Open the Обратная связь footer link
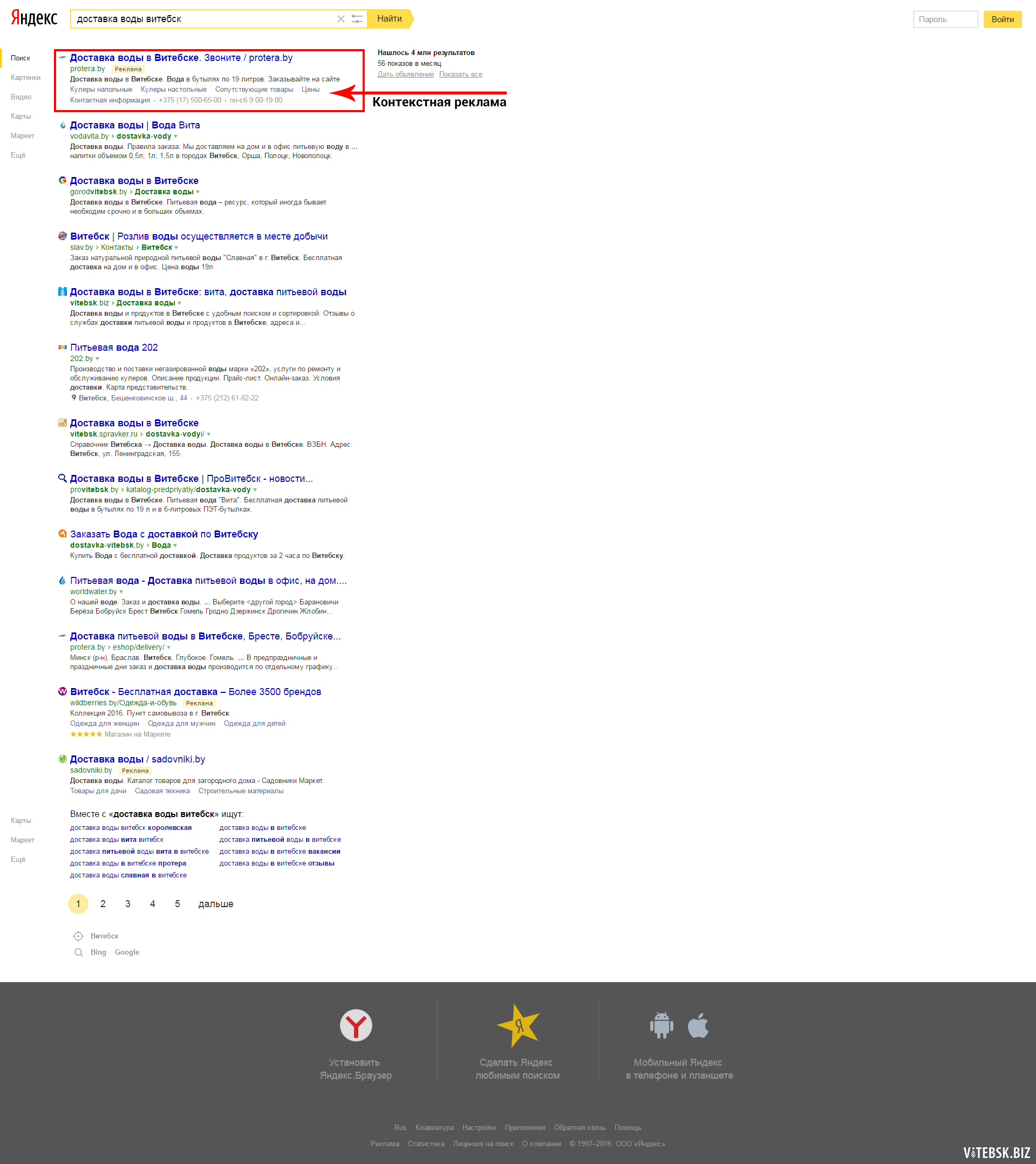Image resolution: width=1036 pixels, height=1164 pixels. (x=580, y=1127)
